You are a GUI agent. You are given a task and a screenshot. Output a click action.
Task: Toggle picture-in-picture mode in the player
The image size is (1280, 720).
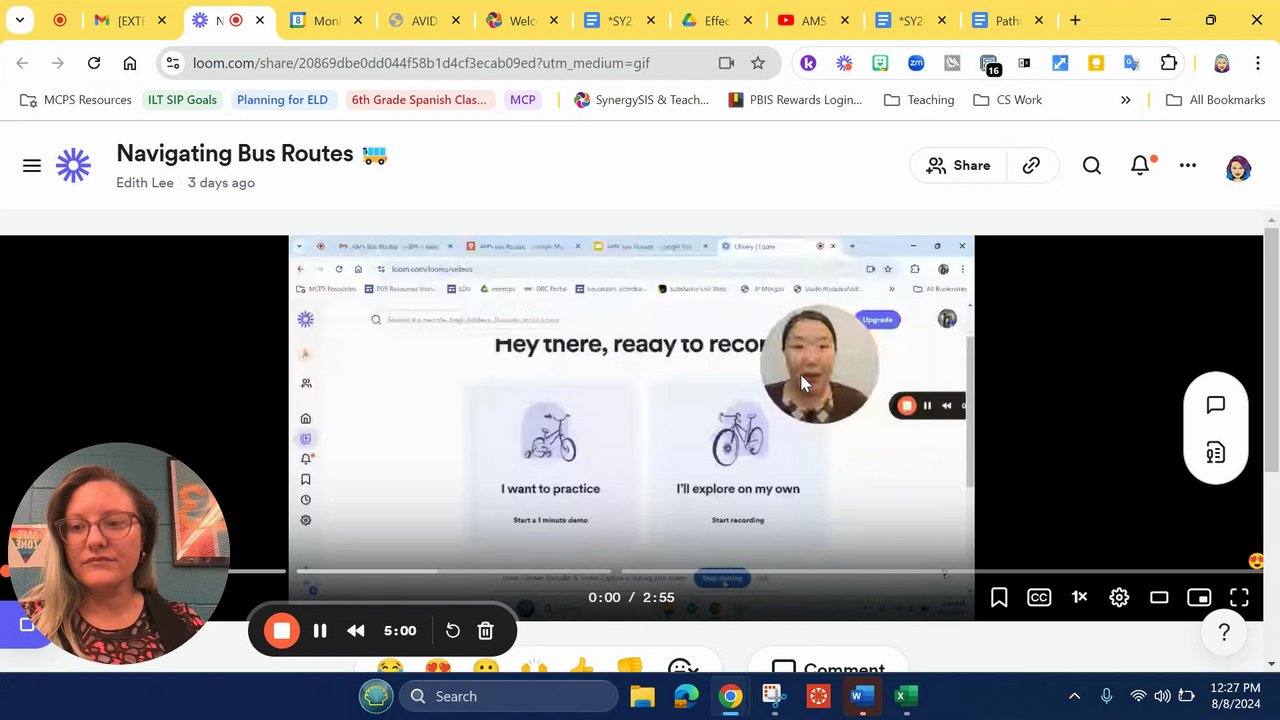point(1199,598)
